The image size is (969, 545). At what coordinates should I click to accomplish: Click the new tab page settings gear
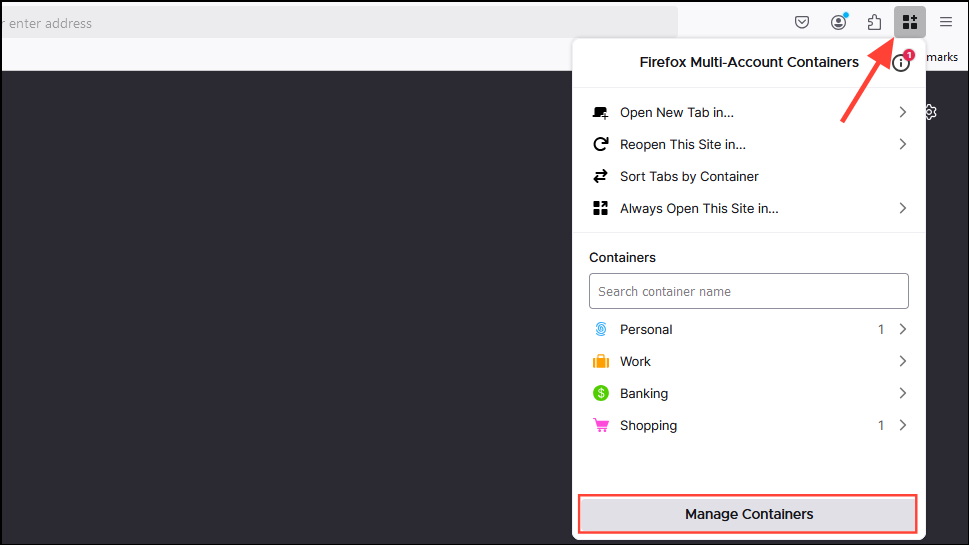(x=931, y=112)
